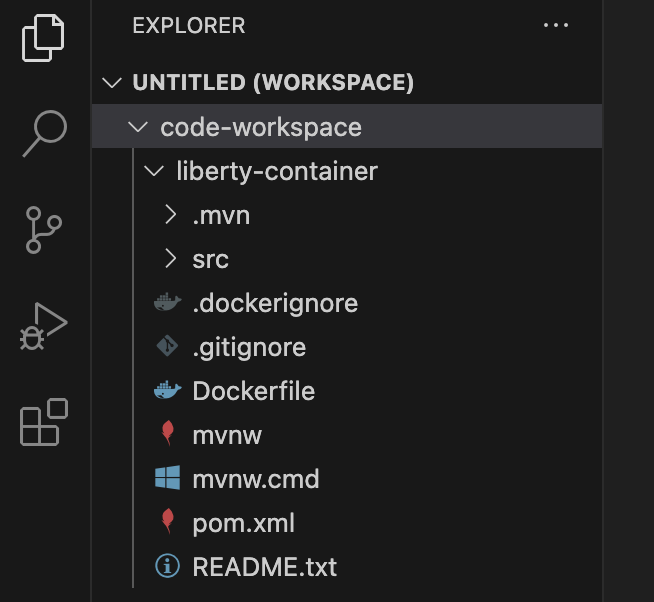Click the Windows icon beside mvnw.cmd
The image size is (654, 602).
click(x=168, y=478)
